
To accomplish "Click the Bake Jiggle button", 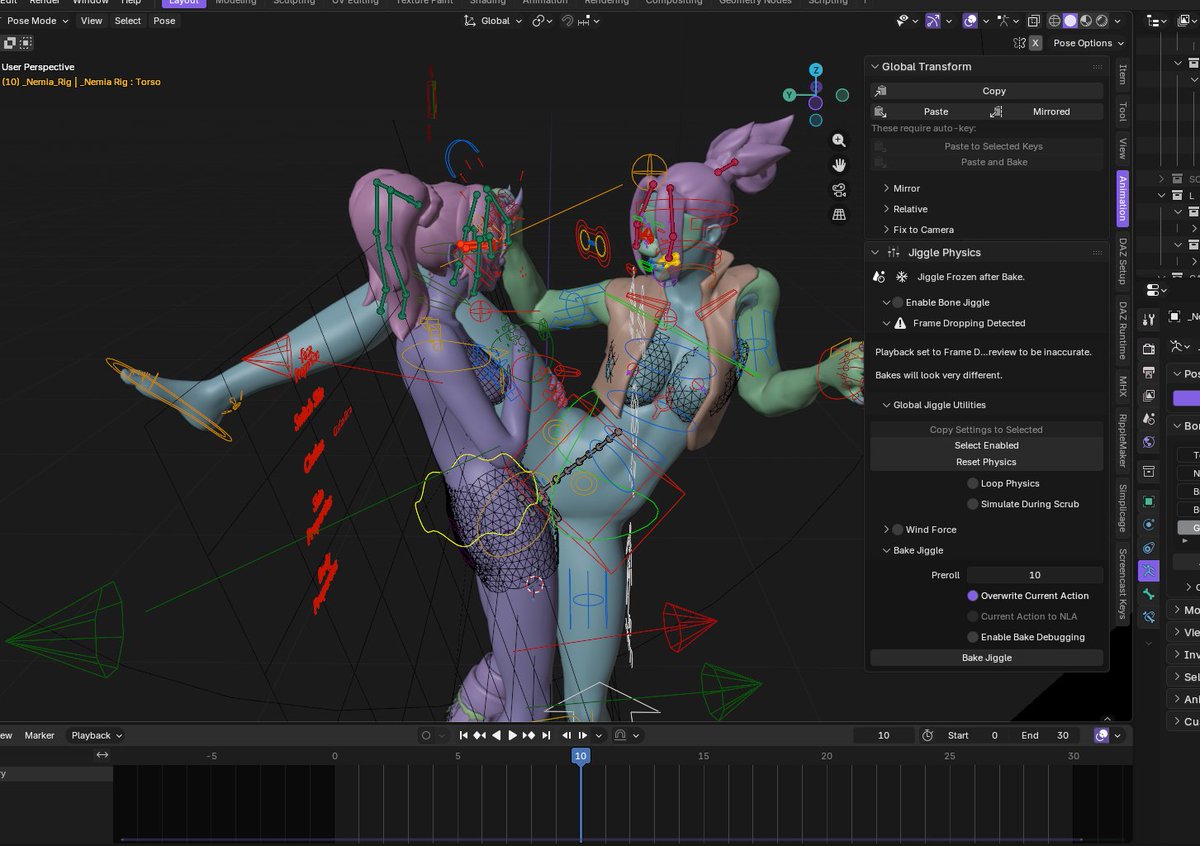I will coord(987,658).
